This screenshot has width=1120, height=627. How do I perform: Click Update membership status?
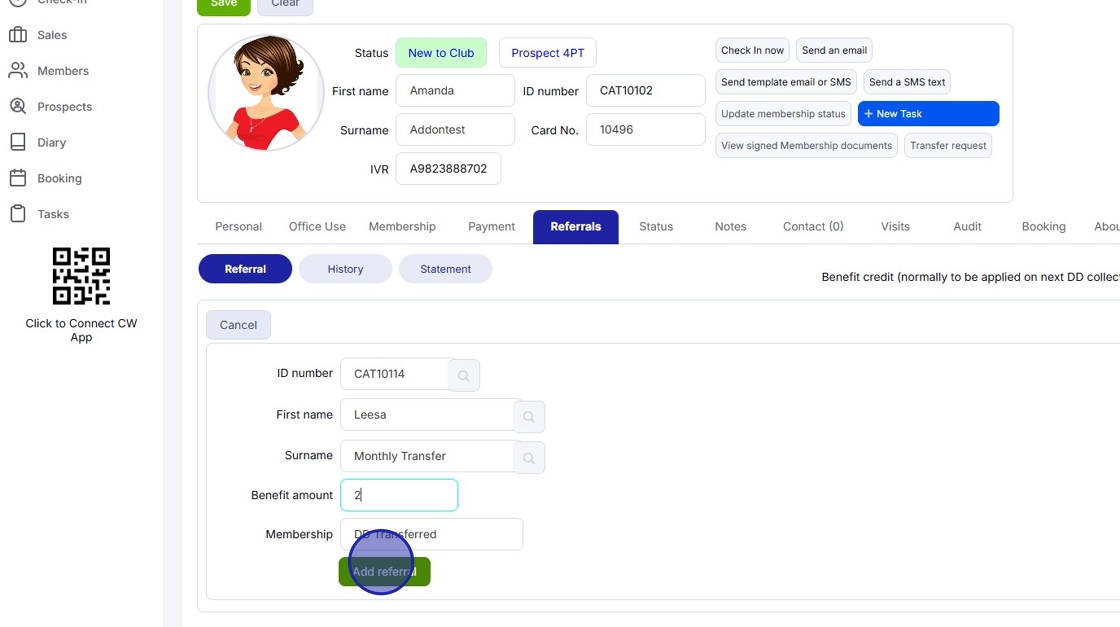[783, 114]
